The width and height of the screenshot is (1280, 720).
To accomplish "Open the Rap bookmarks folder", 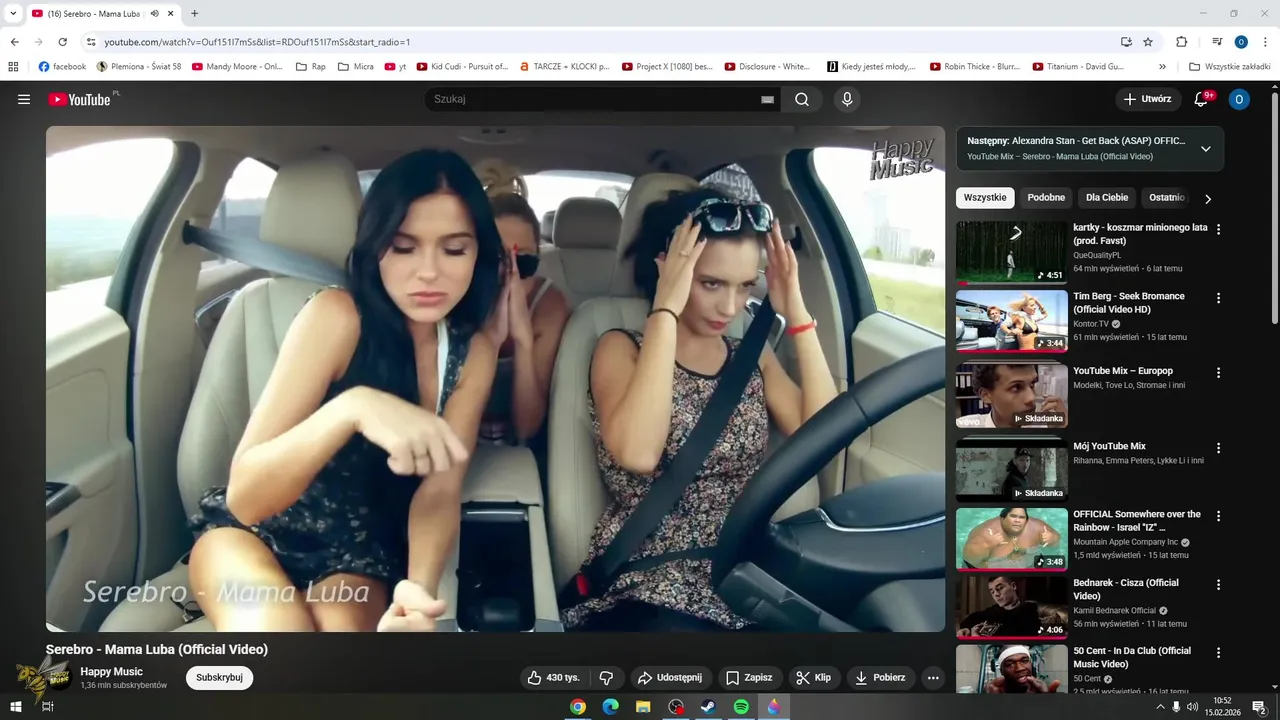I will click(x=310, y=67).
